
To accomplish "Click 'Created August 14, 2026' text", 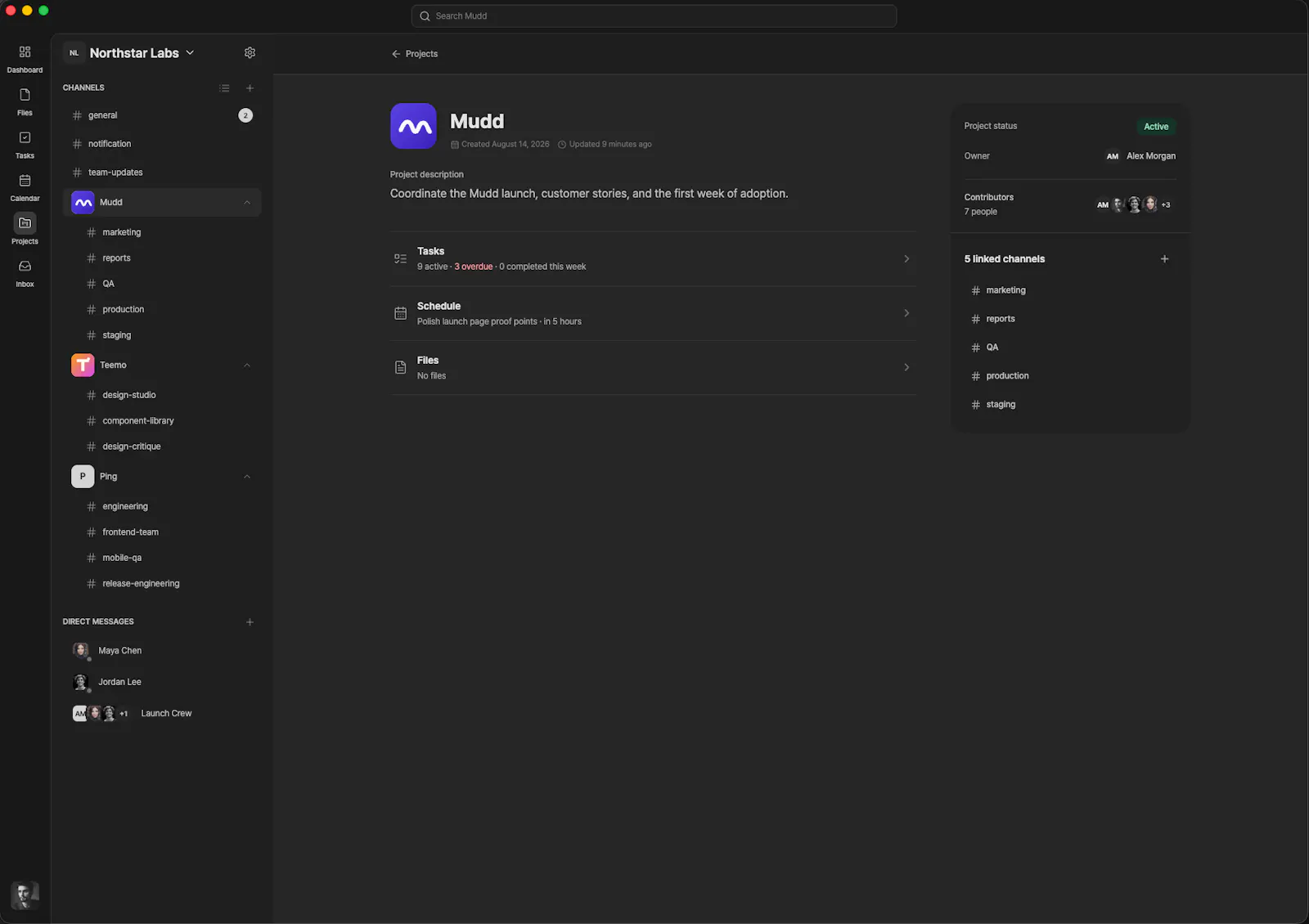I will click(x=506, y=145).
